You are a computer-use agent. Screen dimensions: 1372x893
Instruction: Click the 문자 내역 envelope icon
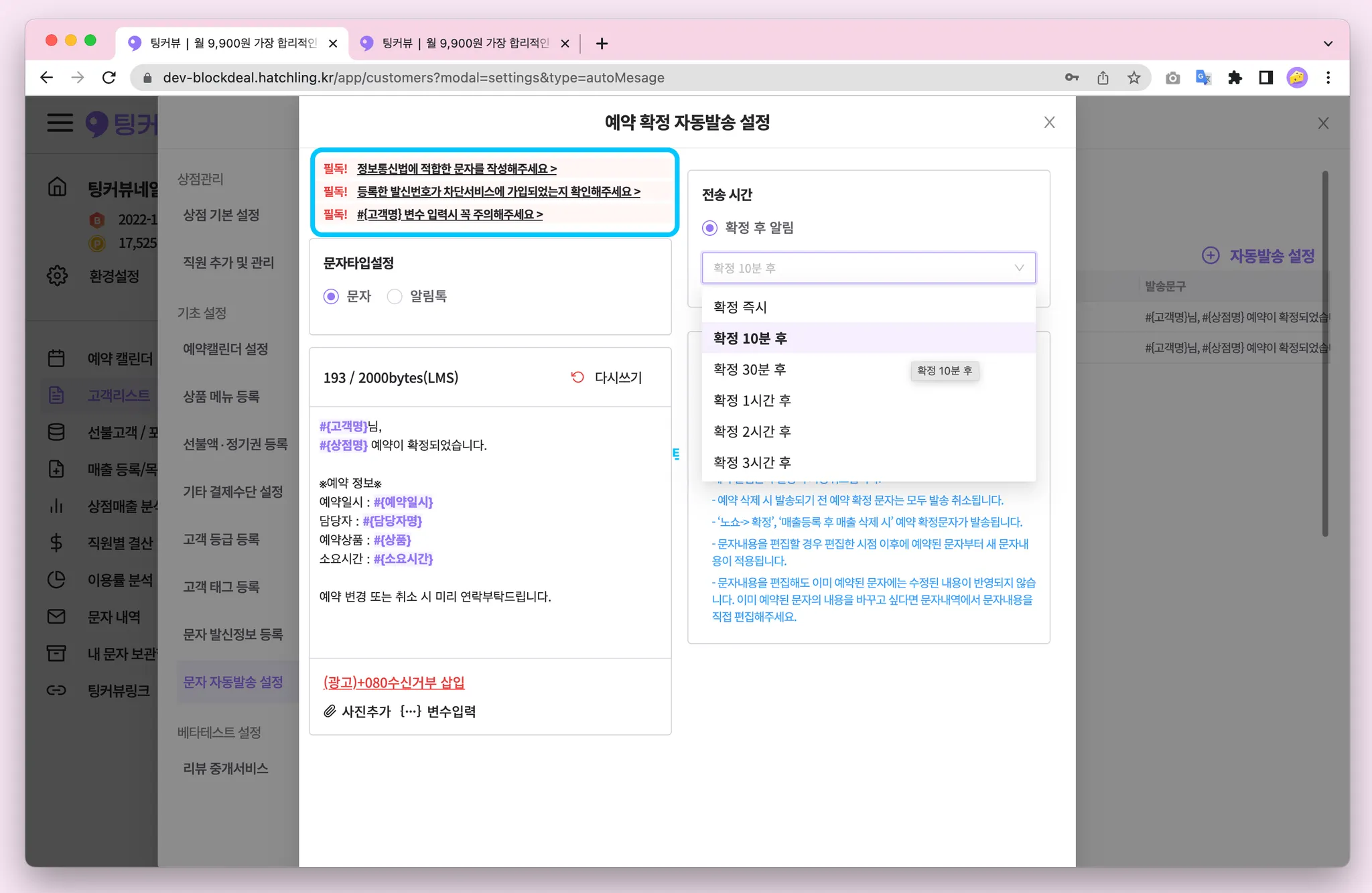(x=56, y=616)
